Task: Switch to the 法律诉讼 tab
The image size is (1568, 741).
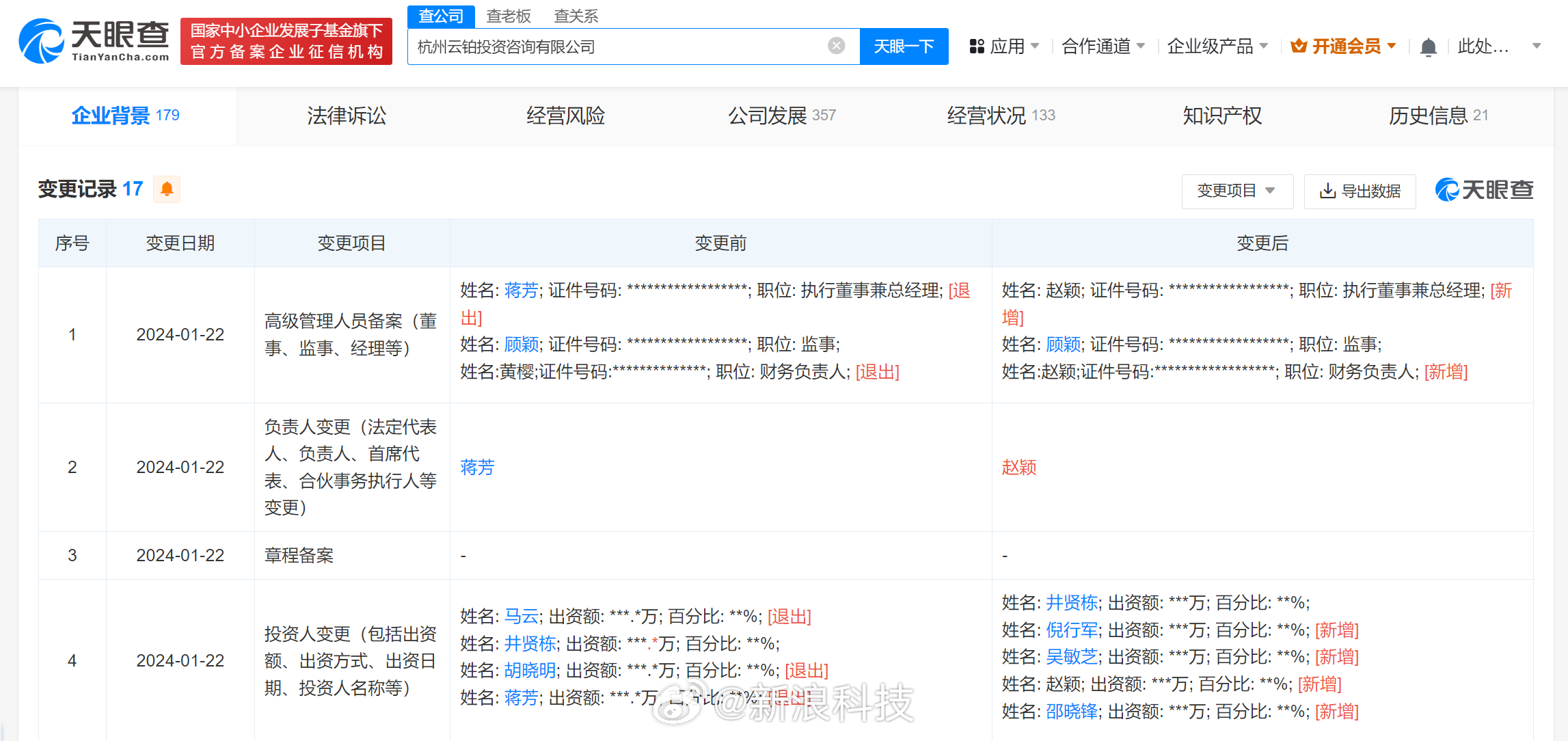Action: coord(347,116)
